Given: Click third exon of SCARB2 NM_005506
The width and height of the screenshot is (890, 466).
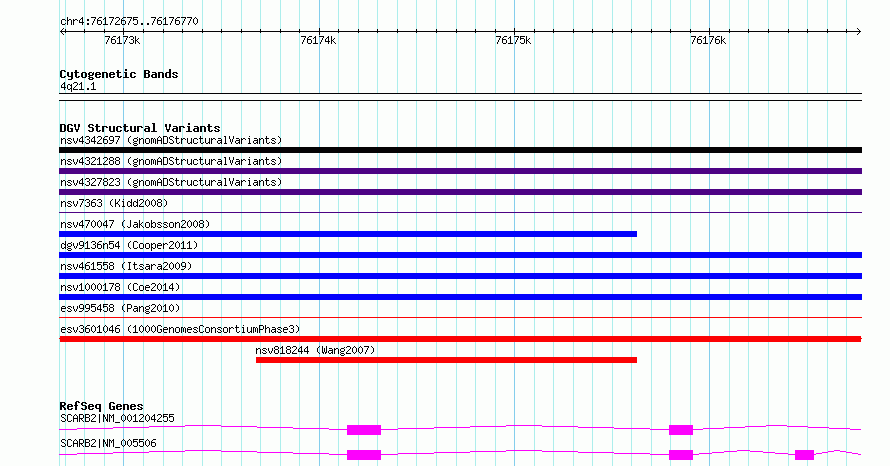Looking at the screenshot, I should tap(804, 455).
